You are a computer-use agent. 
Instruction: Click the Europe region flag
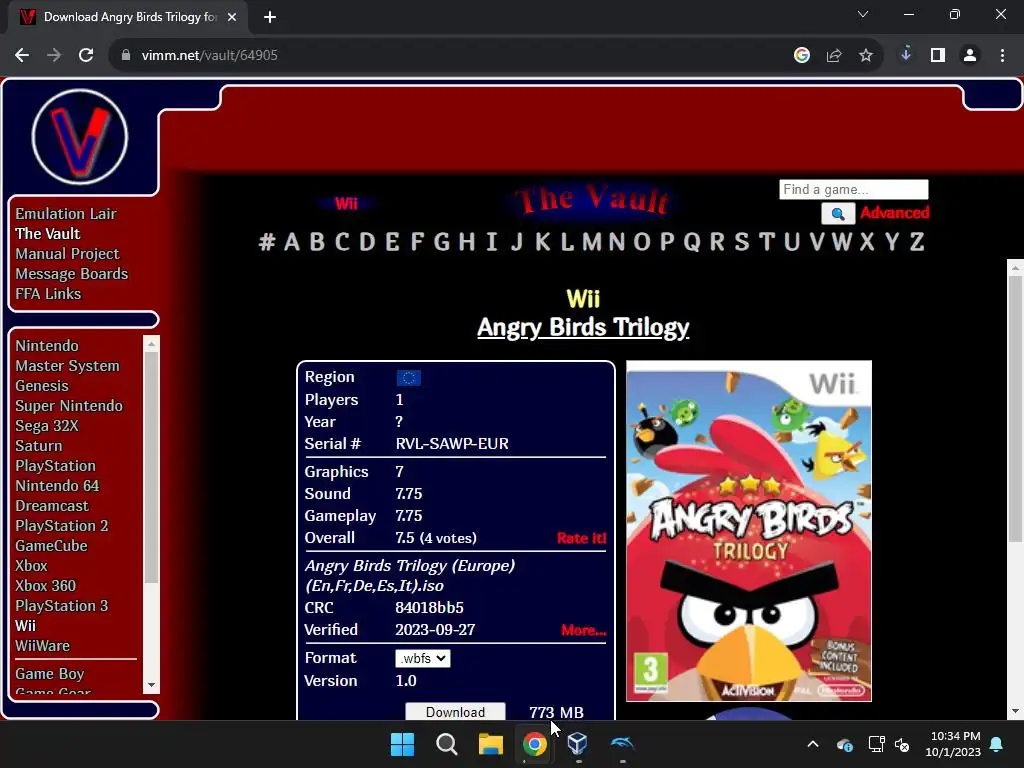(x=409, y=378)
